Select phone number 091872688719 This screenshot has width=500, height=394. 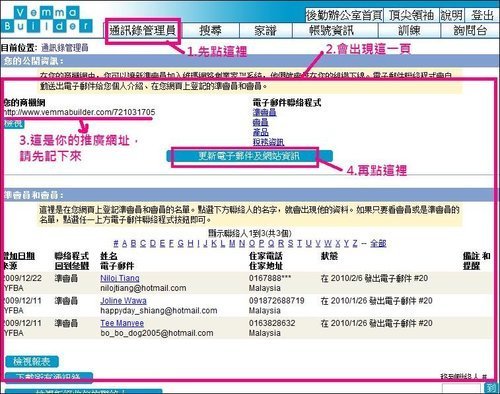pos(277,301)
